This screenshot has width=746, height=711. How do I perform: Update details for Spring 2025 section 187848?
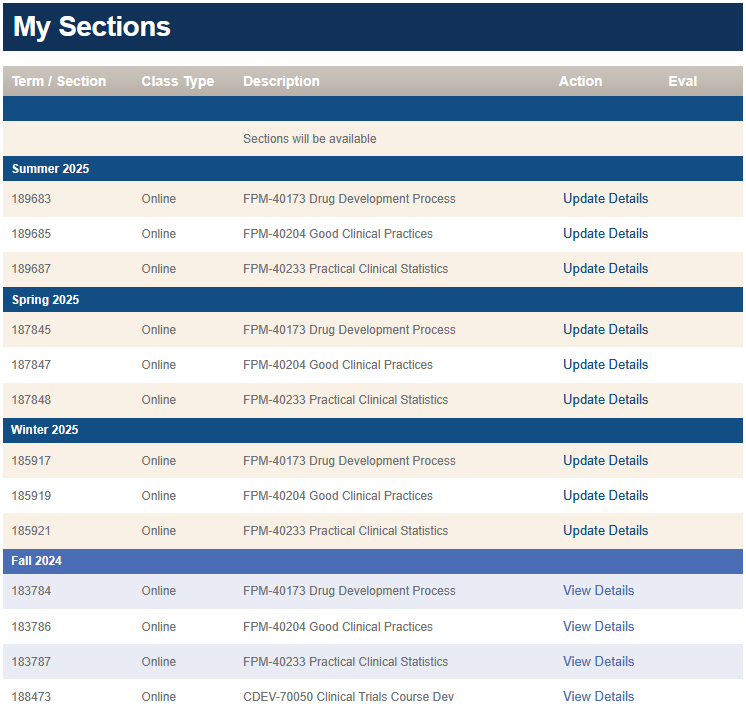605,400
